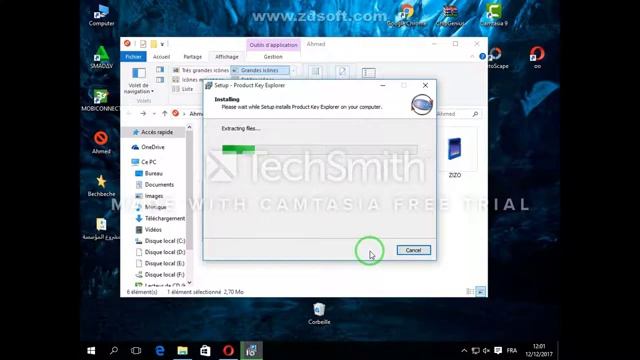Open File Explorer taskbar icon
Screen dimensions: 640x360
182,351
